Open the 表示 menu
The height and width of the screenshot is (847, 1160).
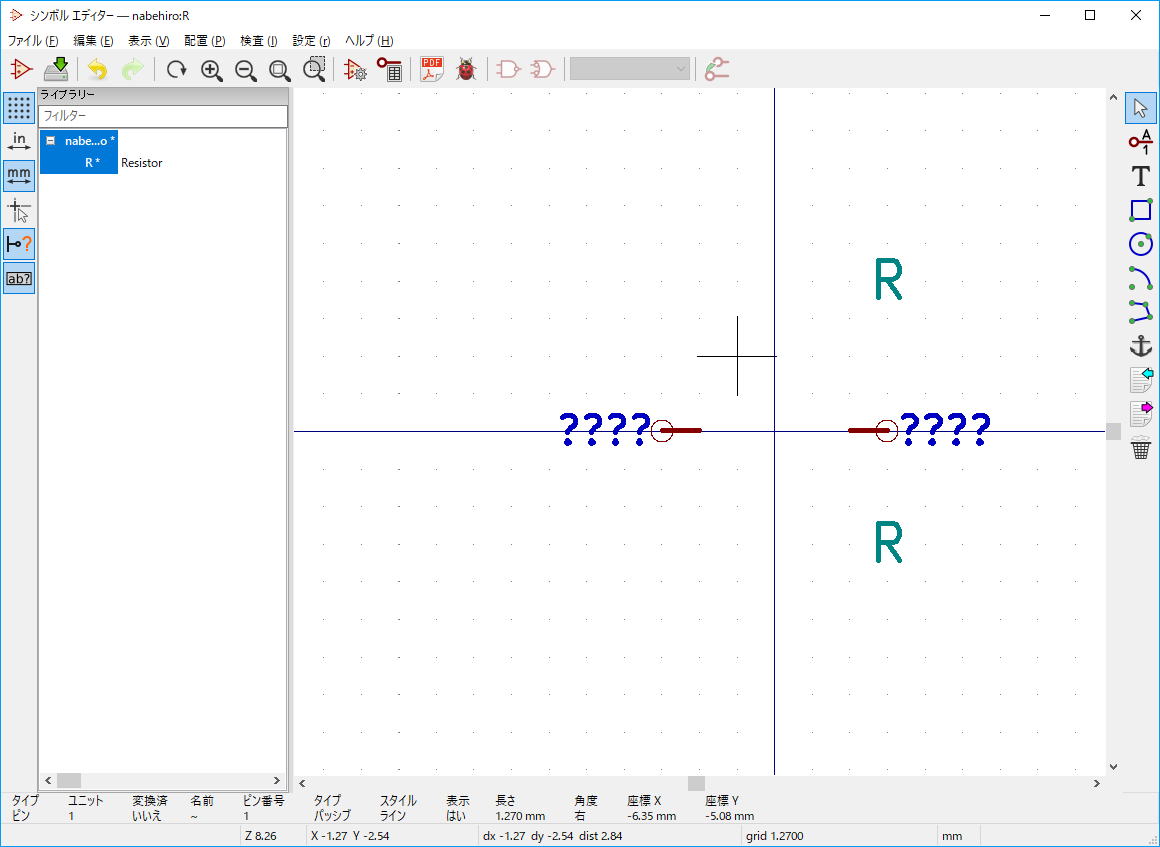click(149, 41)
